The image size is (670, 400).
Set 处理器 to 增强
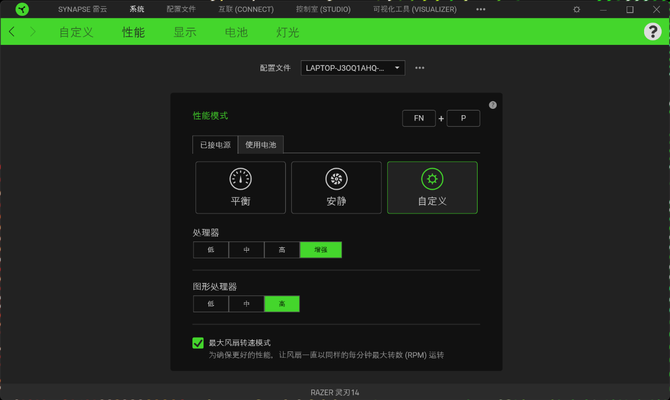coord(321,250)
